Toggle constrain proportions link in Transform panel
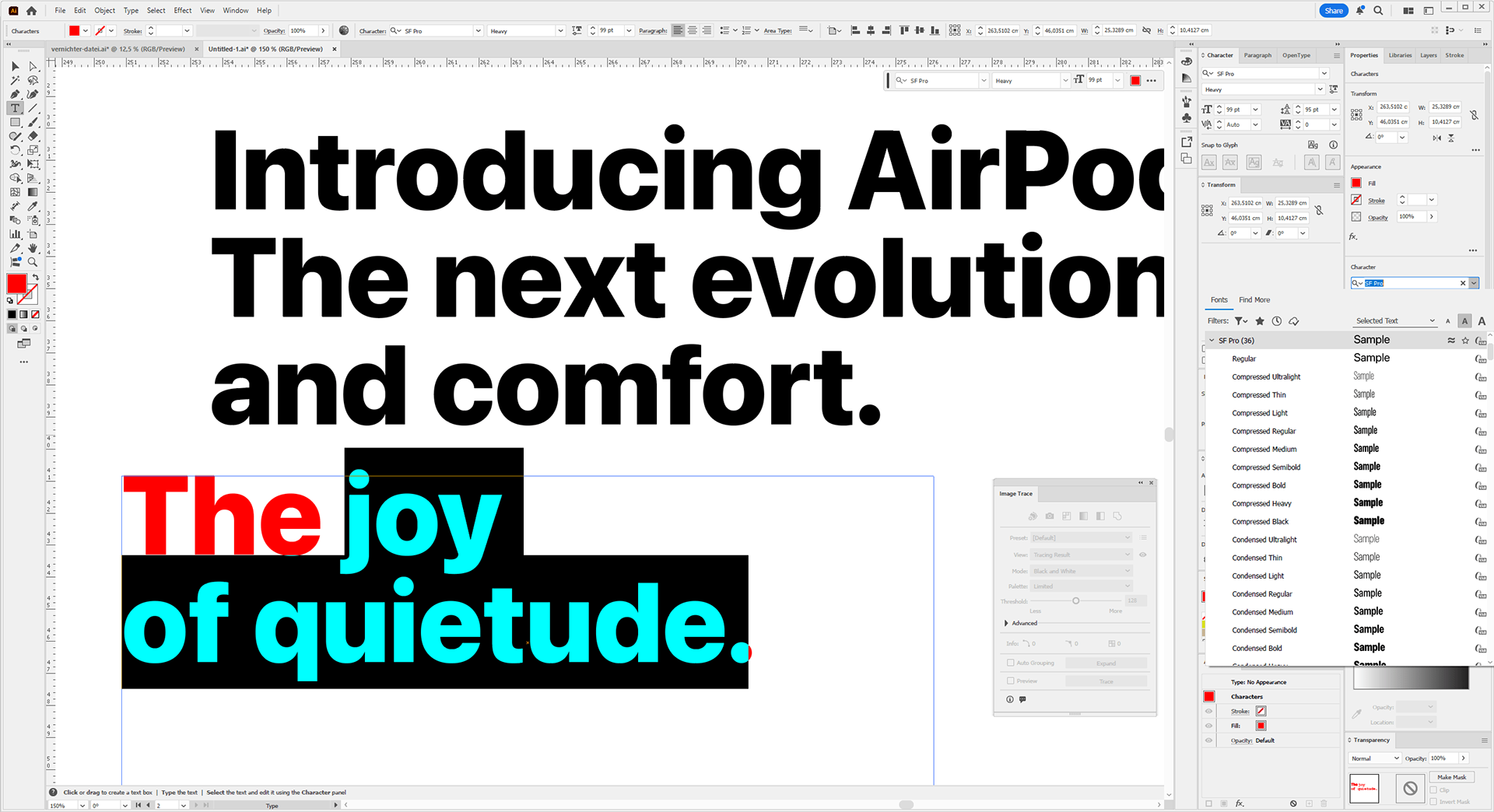 click(x=1319, y=211)
